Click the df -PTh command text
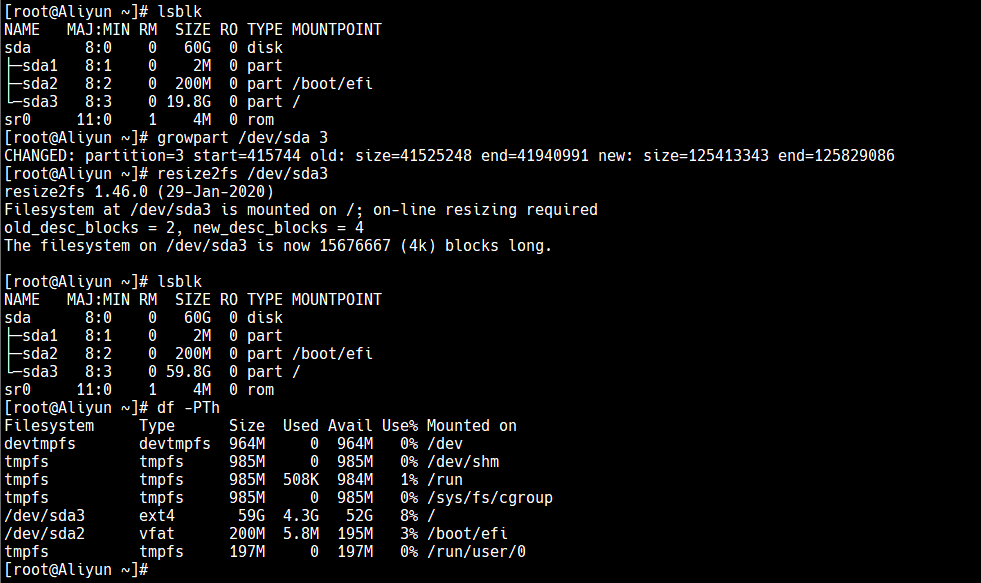The height and width of the screenshot is (583, 981). click(188, 408)
